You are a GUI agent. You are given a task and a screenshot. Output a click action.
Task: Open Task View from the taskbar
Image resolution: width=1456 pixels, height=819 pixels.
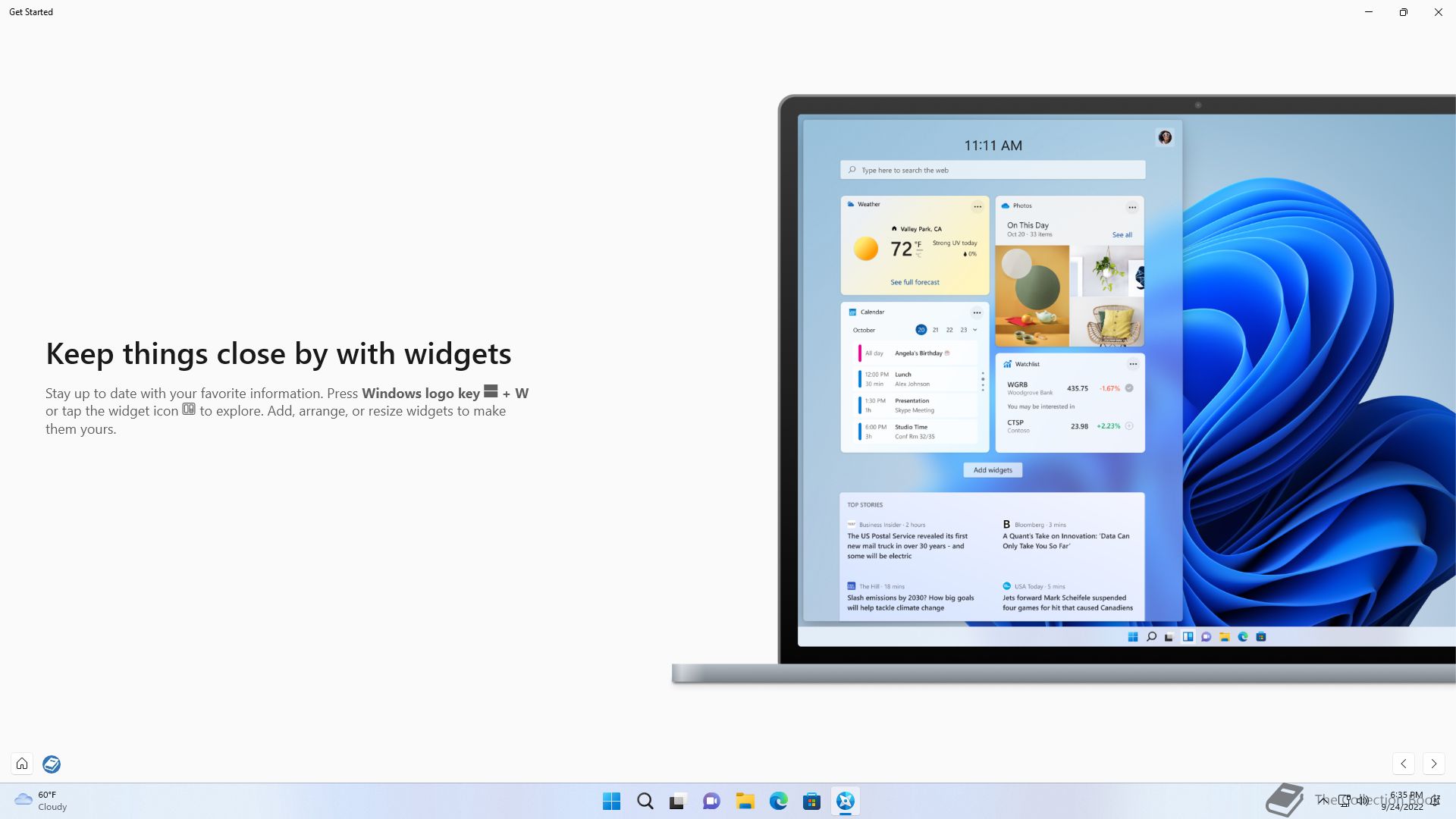[678, 801]
